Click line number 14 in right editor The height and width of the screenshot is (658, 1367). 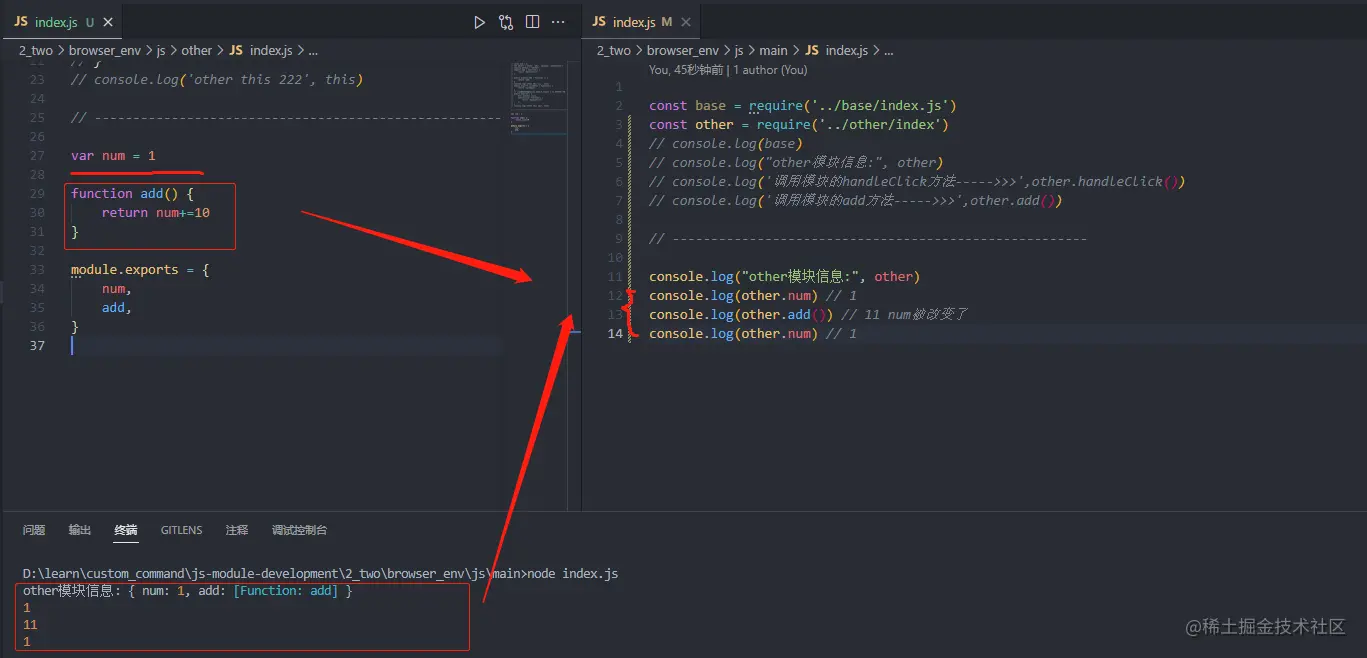(614, 334)
